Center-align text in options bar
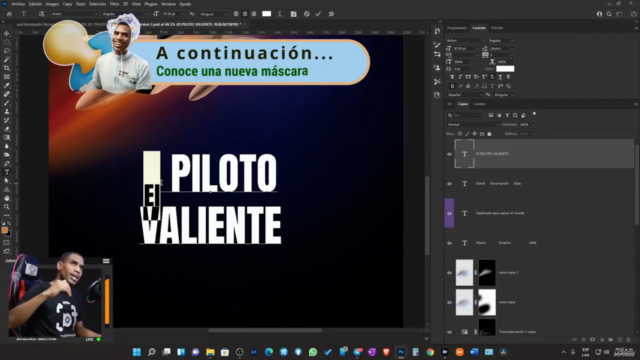The image size is (640, 360). [x=245, y=14]
